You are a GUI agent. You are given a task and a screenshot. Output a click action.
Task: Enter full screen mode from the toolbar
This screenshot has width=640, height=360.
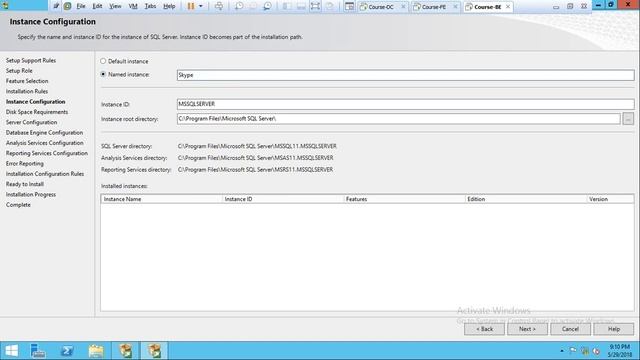[x=315, y=6]
